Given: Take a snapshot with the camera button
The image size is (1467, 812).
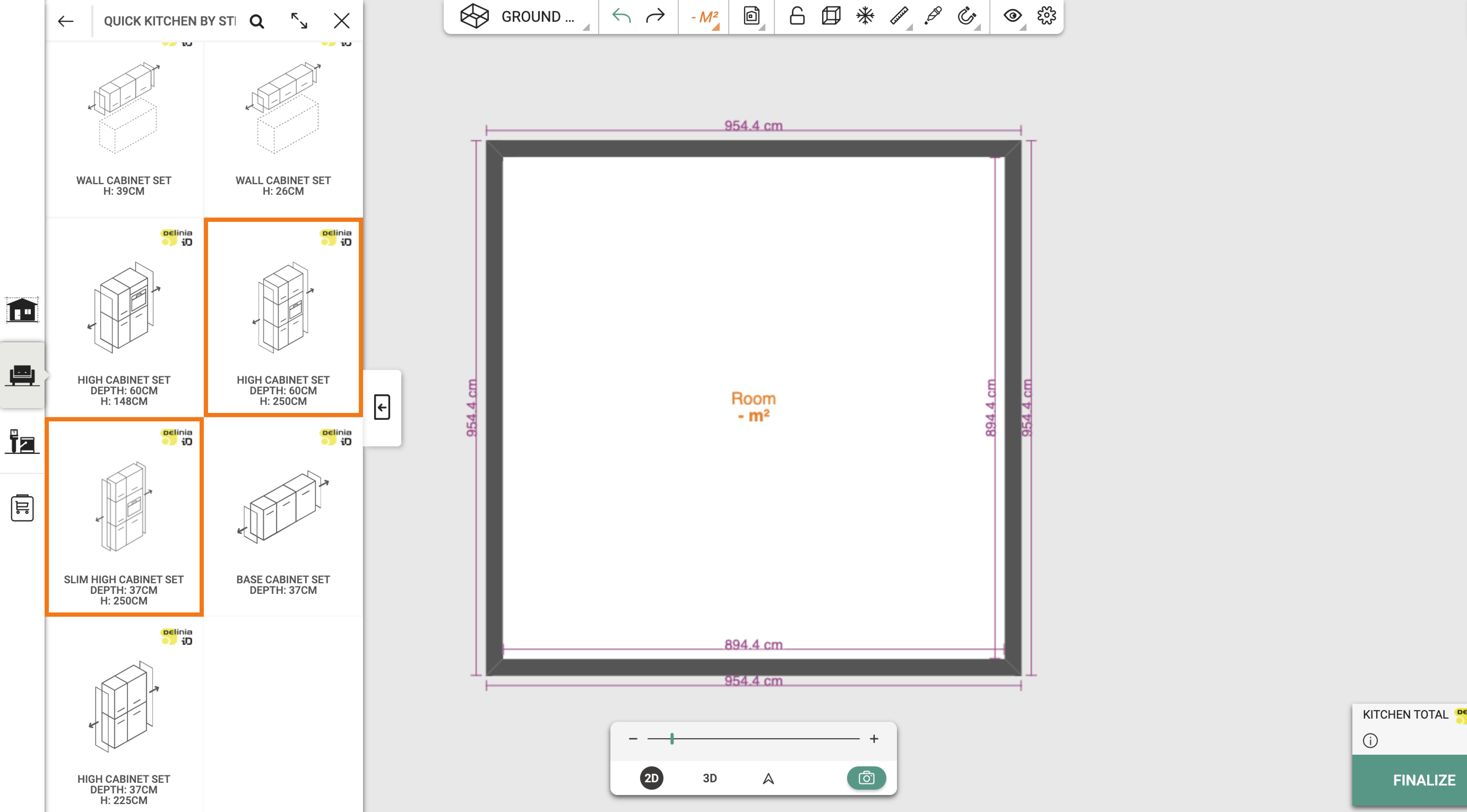Looking at the screenshot, I should tap(866, 778).
